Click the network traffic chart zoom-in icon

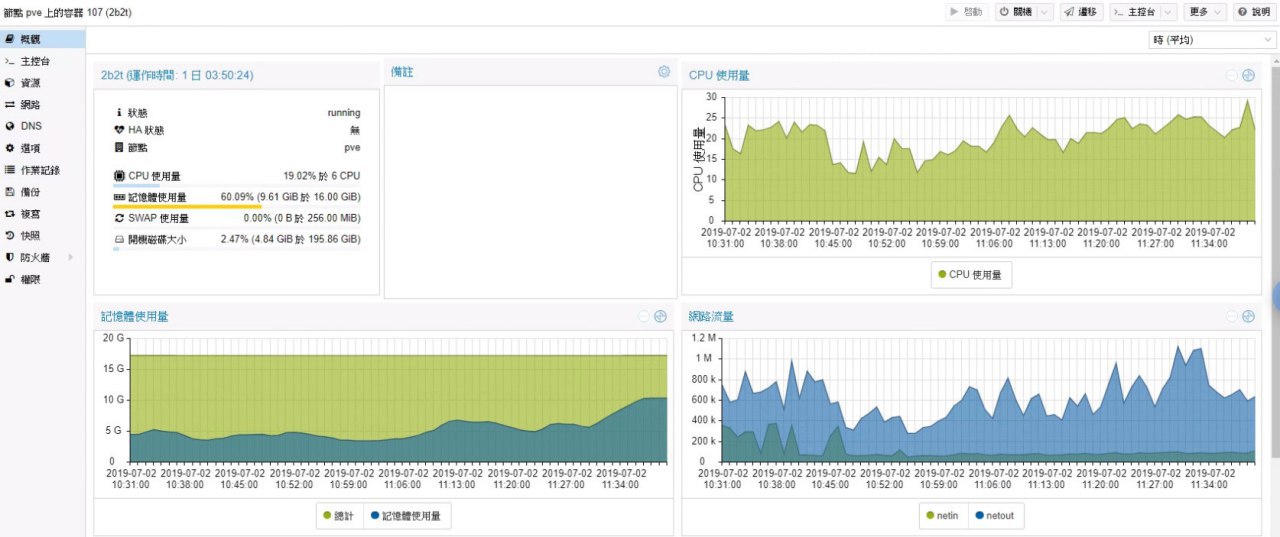pyautogui.click(x=1248, y=316)
